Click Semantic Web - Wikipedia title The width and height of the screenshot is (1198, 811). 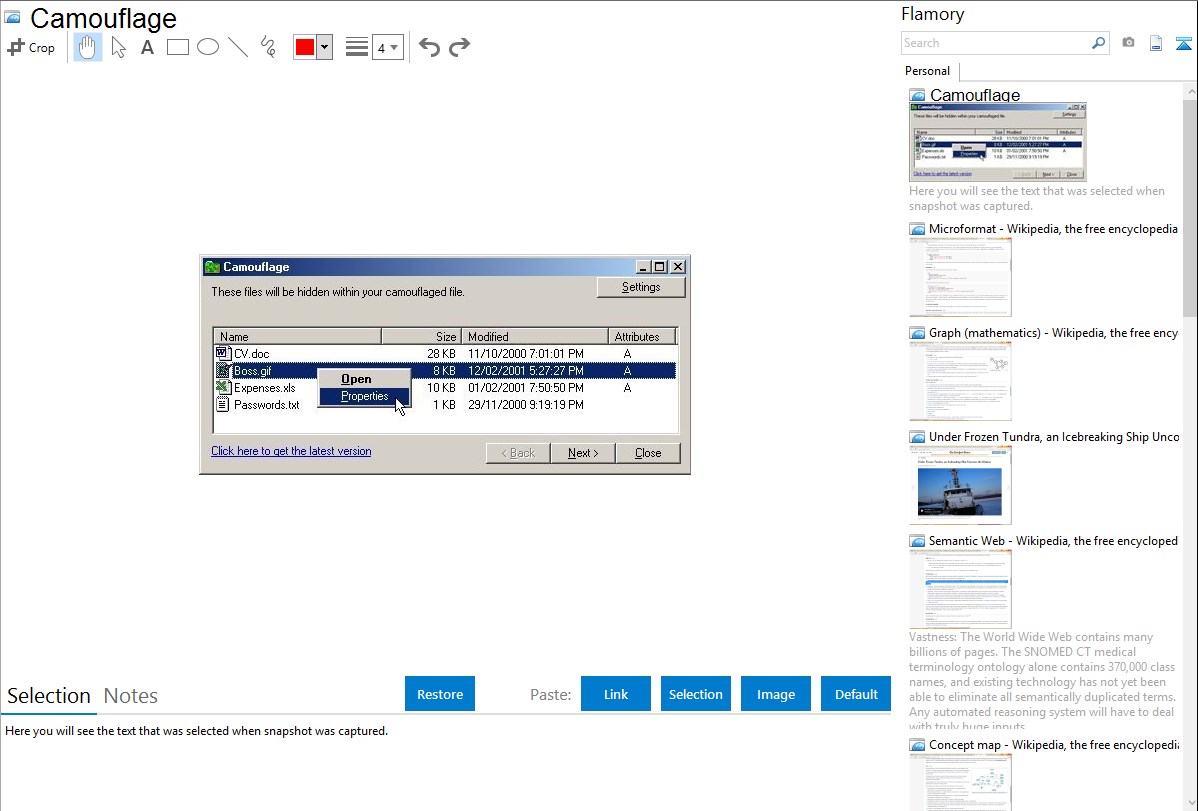point(1053,540)
